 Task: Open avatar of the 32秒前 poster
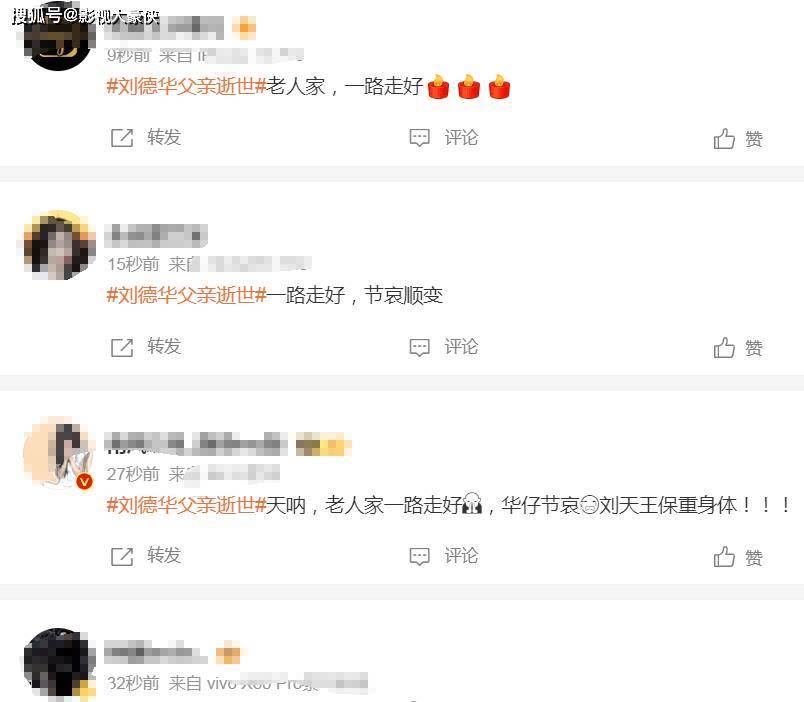coord(58,663)
